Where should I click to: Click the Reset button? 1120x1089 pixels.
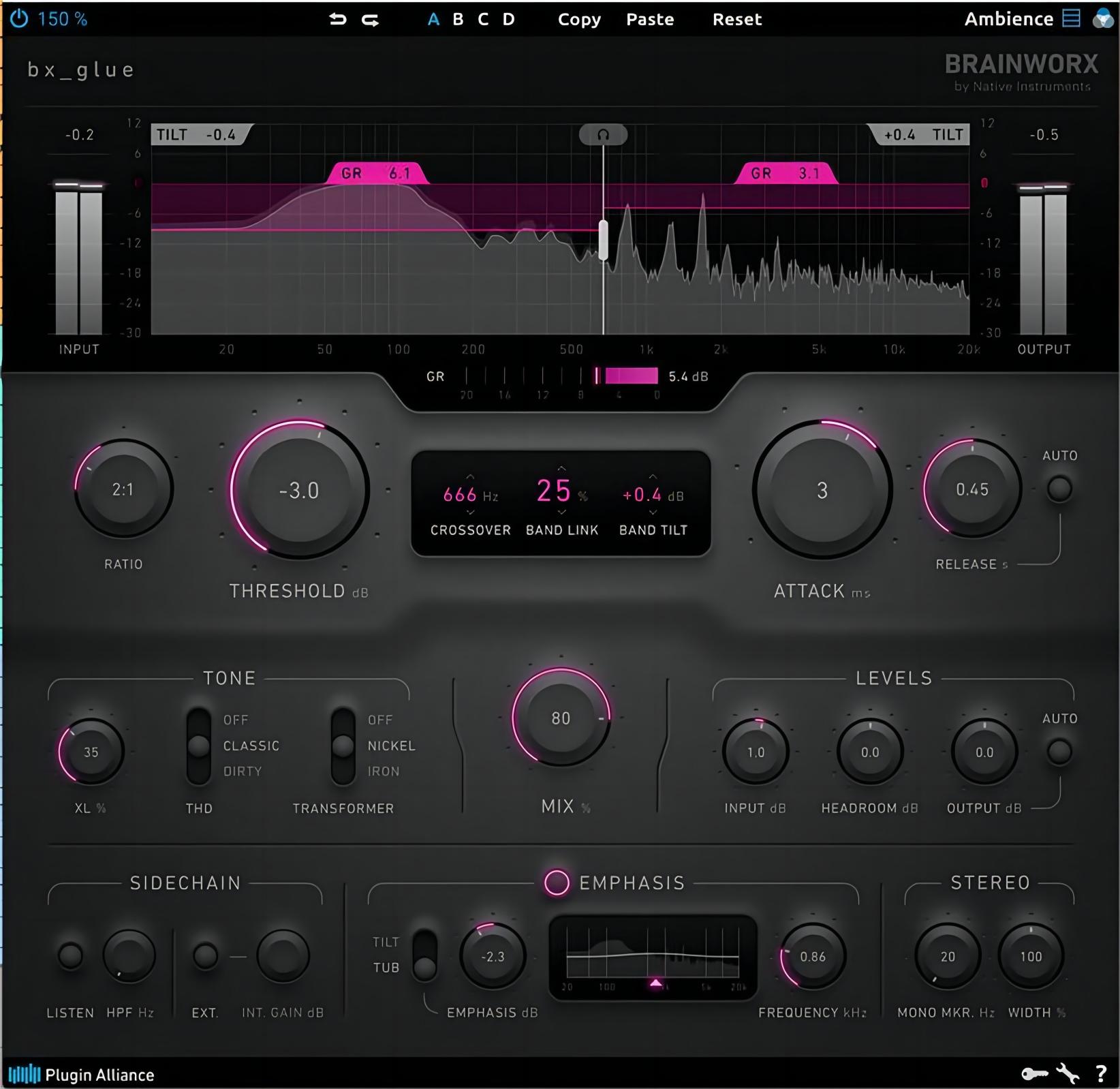[x=737, y=19]
